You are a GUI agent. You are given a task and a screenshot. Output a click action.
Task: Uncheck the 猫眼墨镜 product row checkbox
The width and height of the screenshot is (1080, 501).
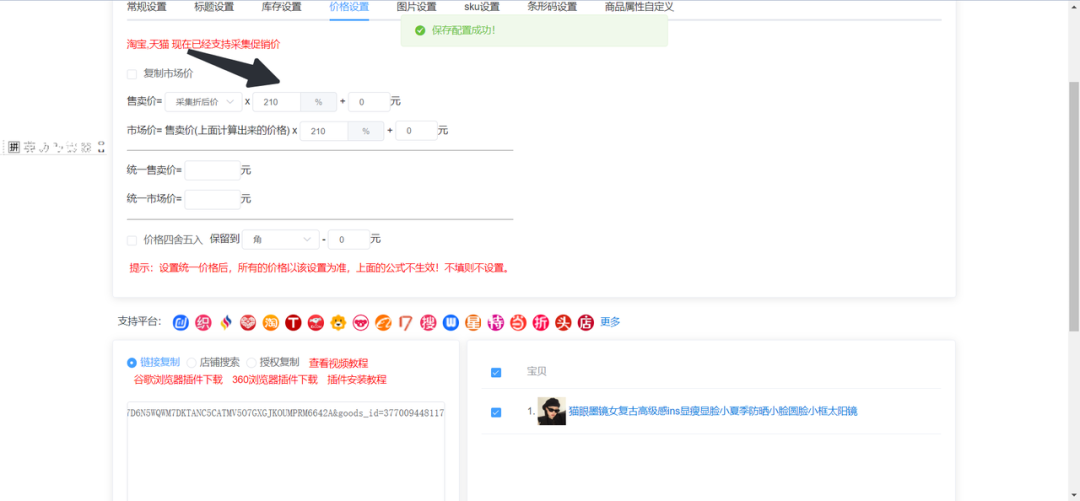pos(496,412)
